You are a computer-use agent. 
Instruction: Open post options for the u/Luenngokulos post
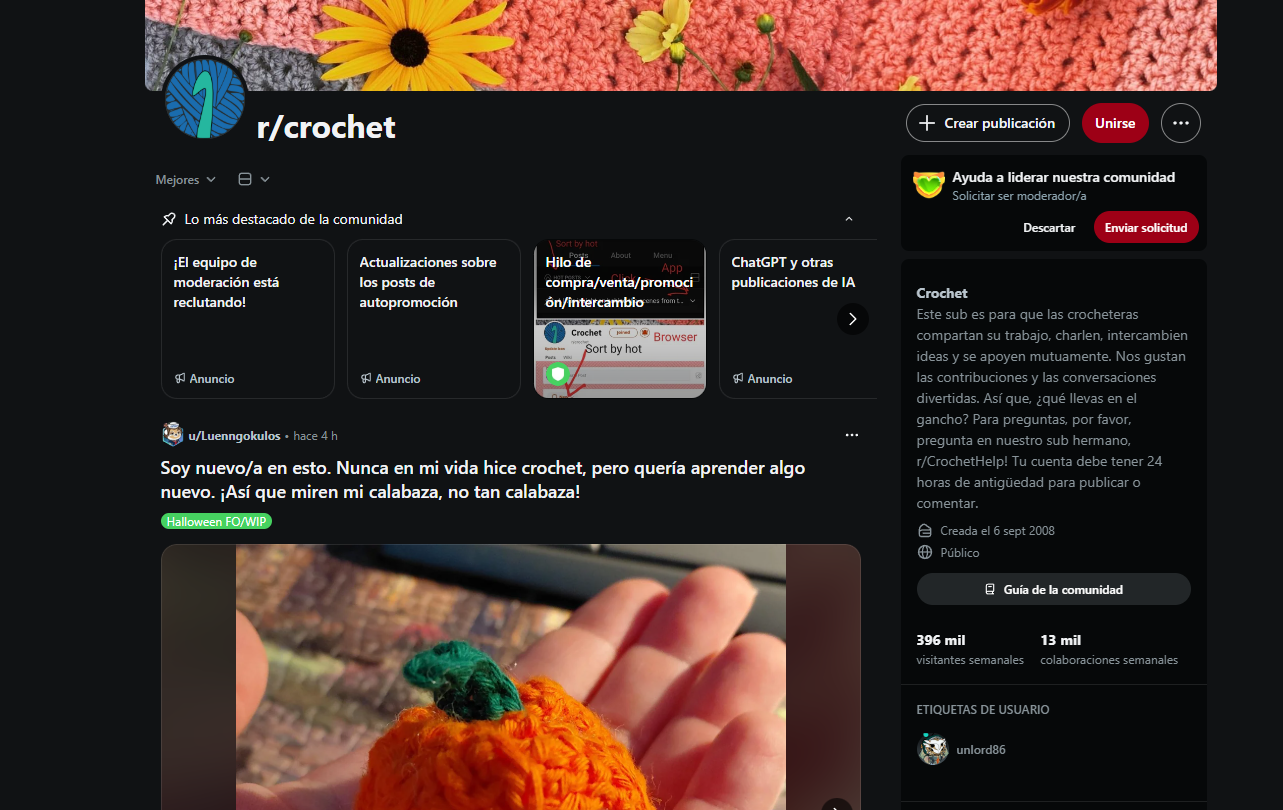[x=852, y=435]
